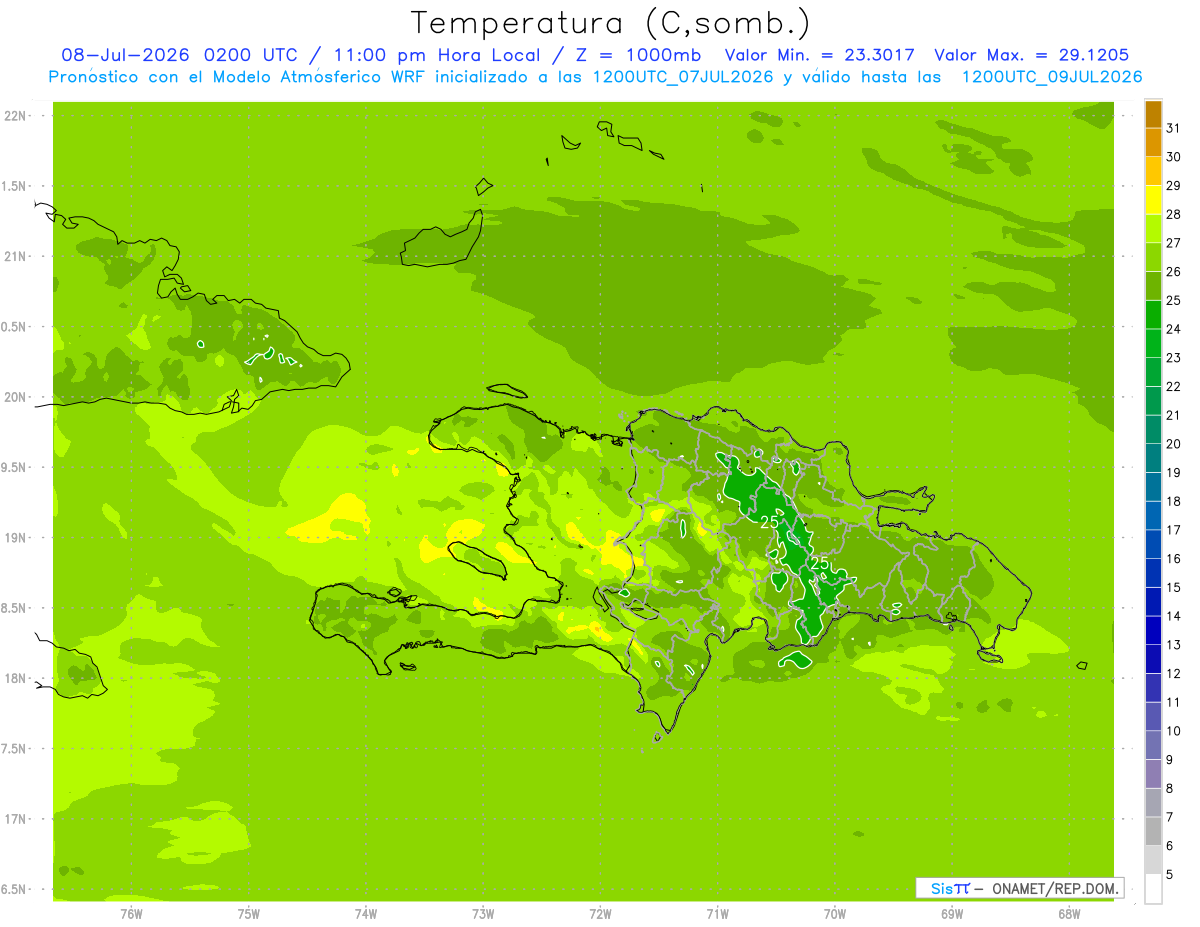Screen dimensions: 1200x927
Task: Pick the yellow colorbar swatch between 28 and 29
Action: [x=1153, y=200]
